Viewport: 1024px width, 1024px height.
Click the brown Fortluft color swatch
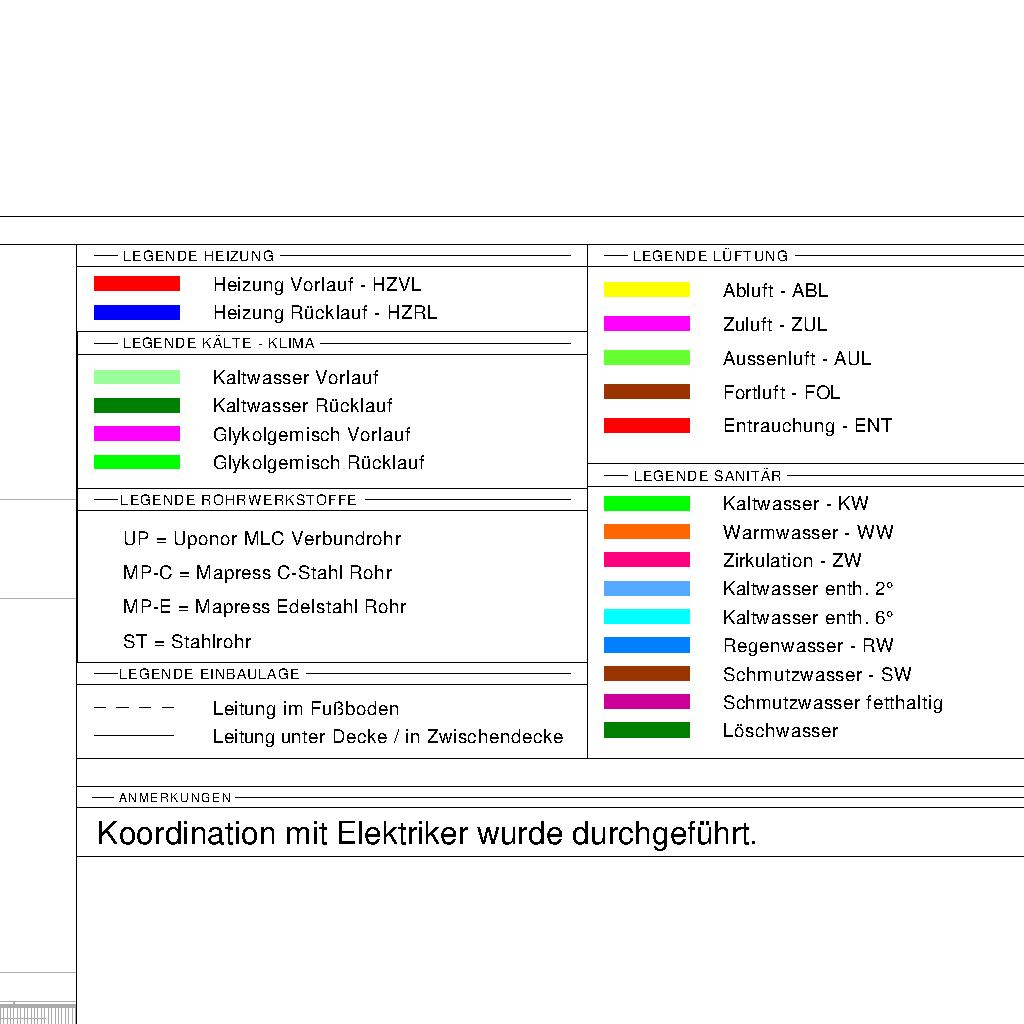pos(646,392)
